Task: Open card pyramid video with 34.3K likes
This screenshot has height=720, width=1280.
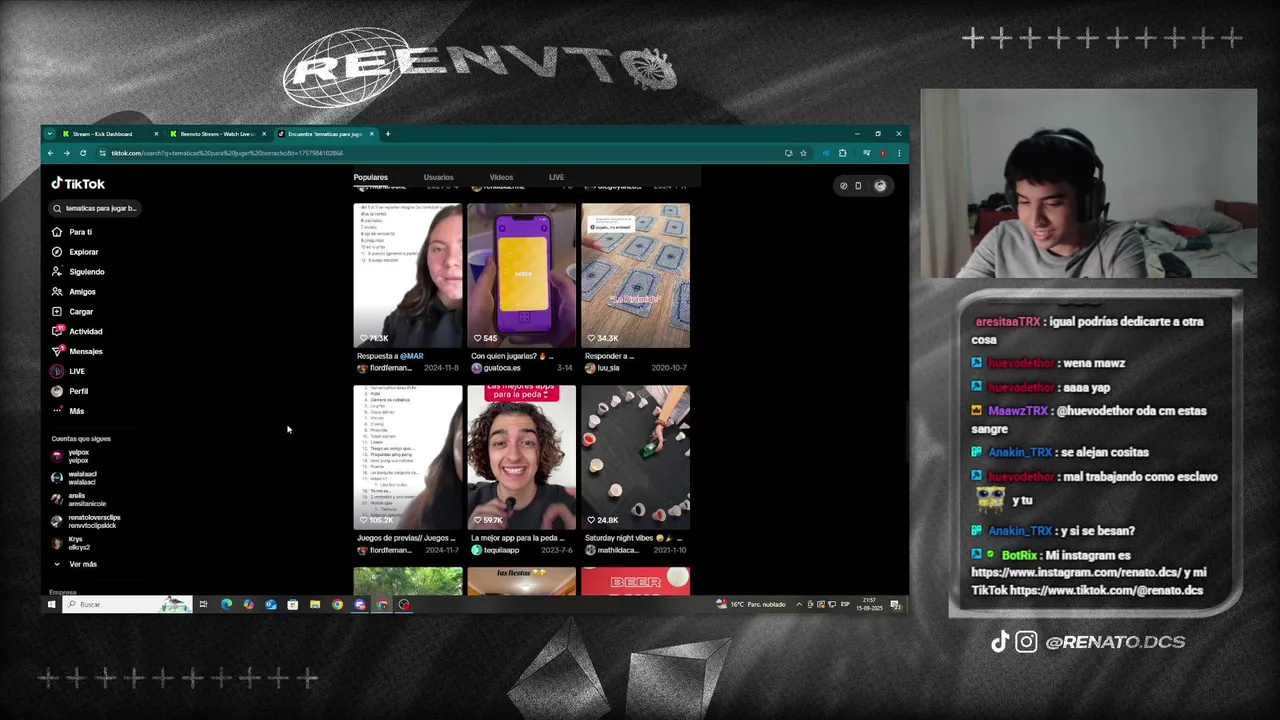Action: pyautogui.click(x=635, y=275)
